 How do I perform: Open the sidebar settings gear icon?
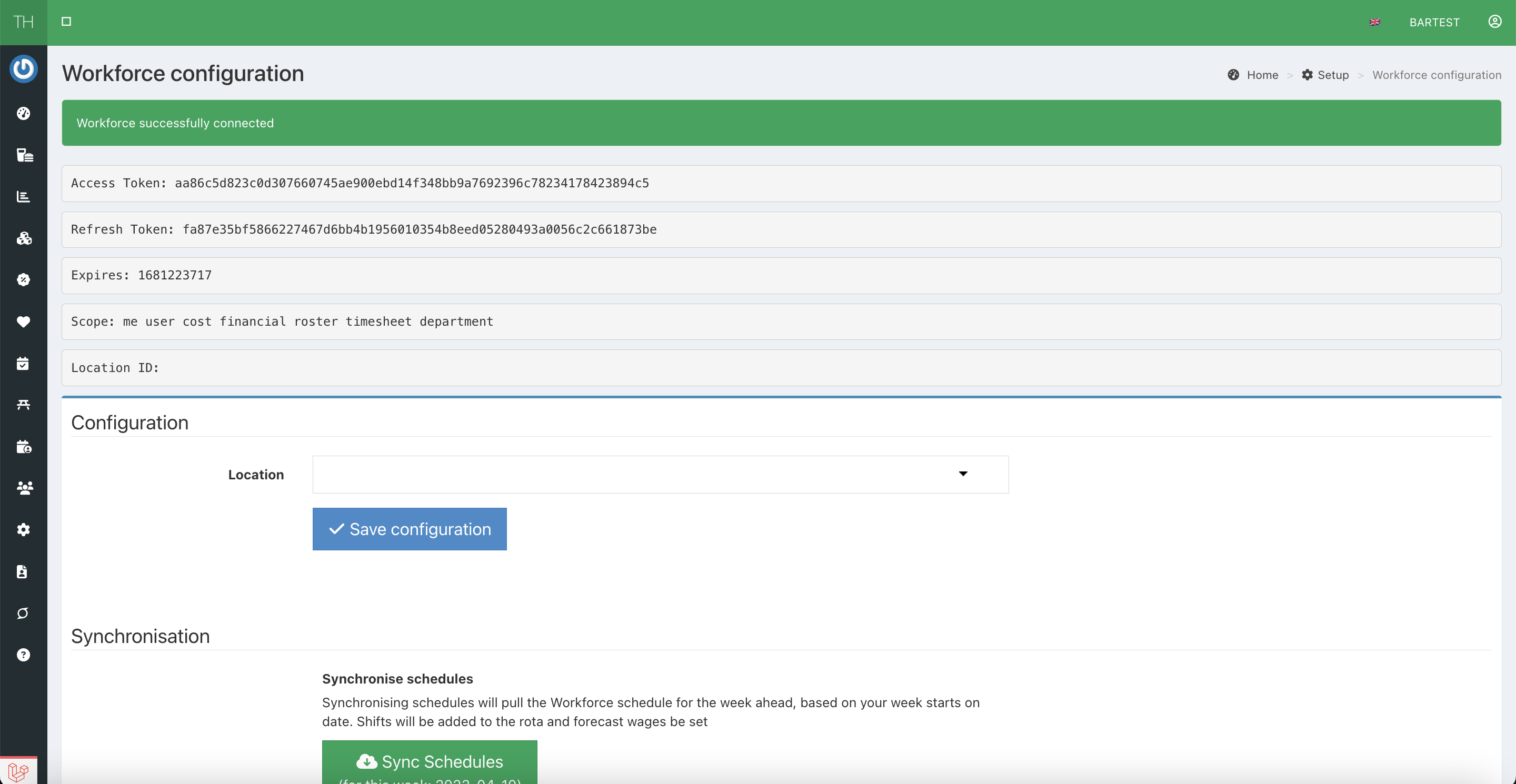point(24,529)
